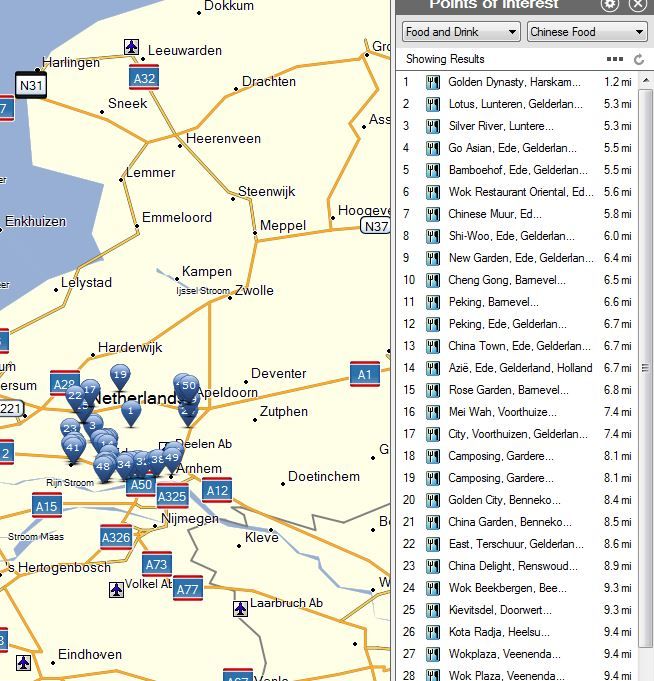Click map pin number 19
The height and width of the screenshot is (681, 654).
pos(120,377)
